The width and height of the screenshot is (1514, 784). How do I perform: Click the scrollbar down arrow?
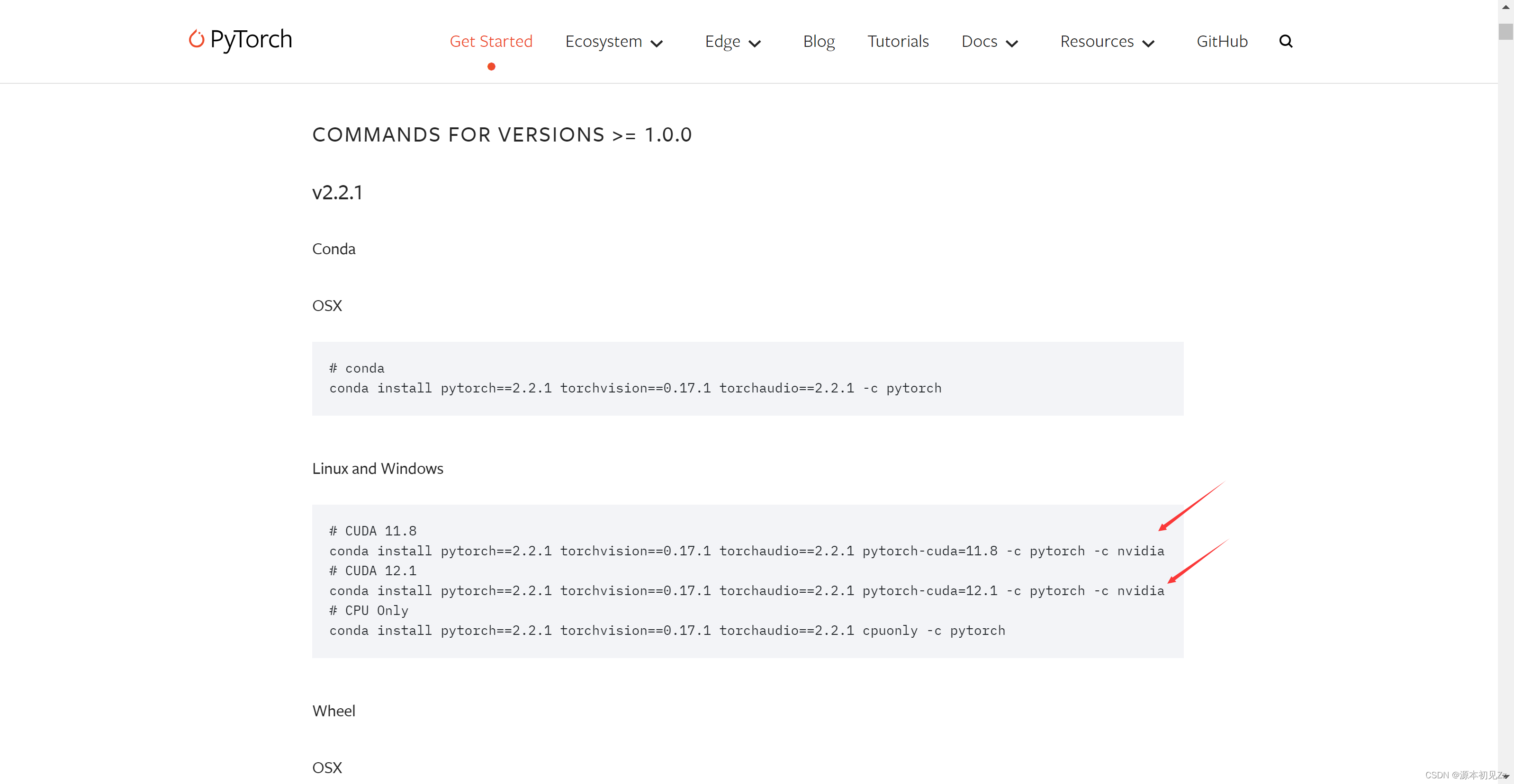(x=1505, y=776)
